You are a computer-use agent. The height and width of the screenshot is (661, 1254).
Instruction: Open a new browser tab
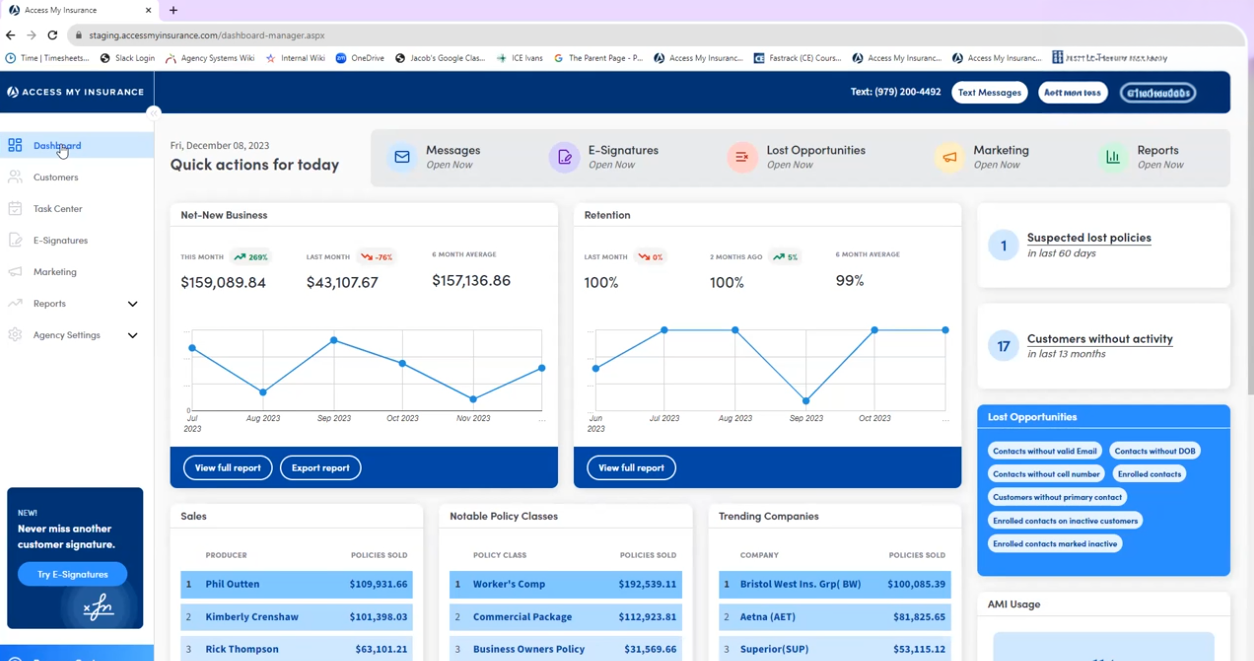coord(173,10)
